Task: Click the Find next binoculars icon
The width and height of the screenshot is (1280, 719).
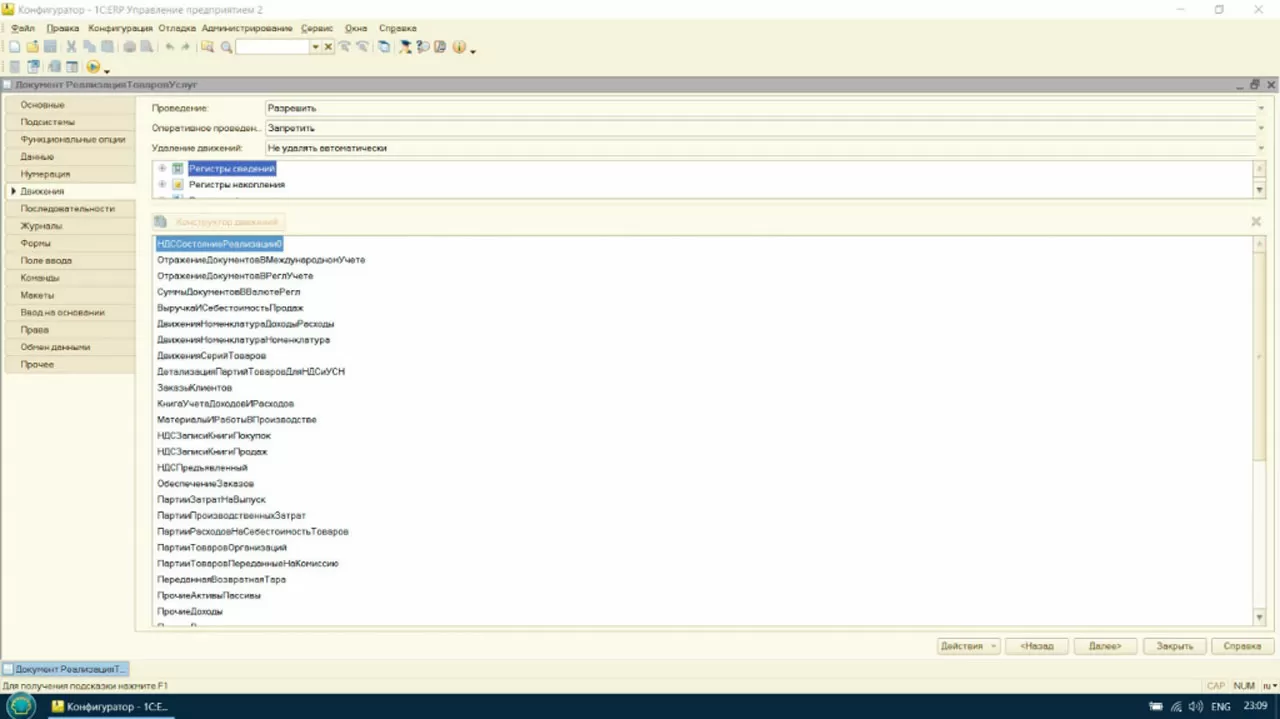Action: pyautogui.click(x=344, y=46)
